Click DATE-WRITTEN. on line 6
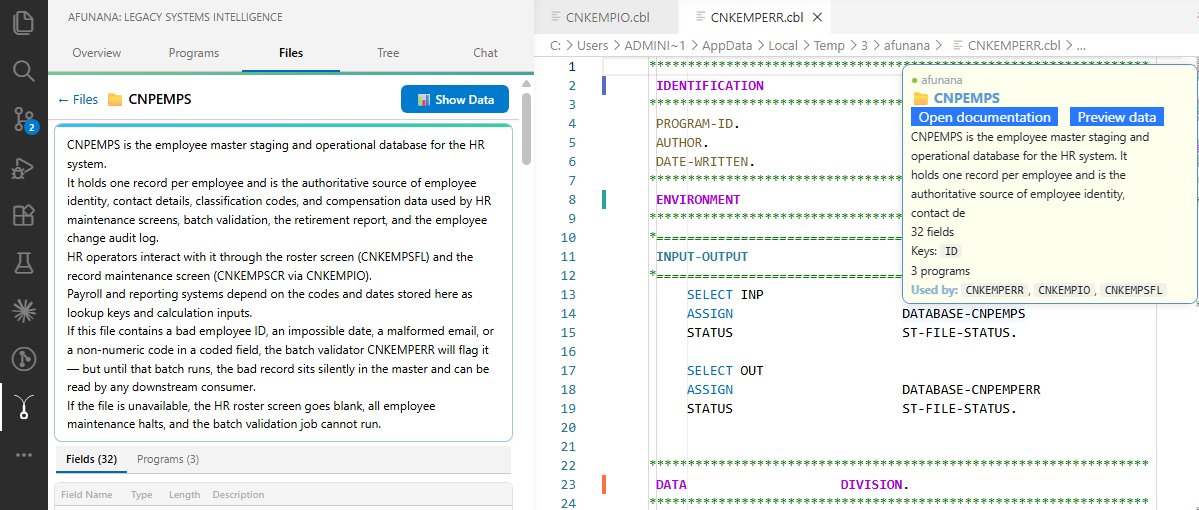 tap(706, 161)
